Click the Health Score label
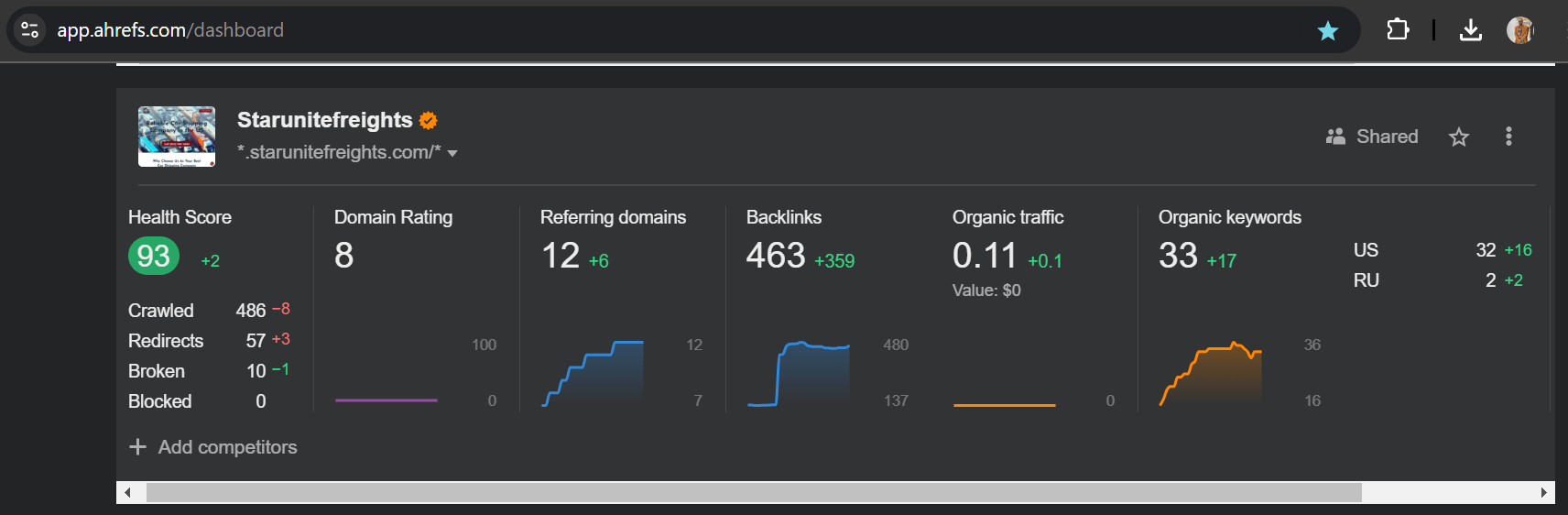Viewport: 1568px width, 515px height. tap(180, 217)
